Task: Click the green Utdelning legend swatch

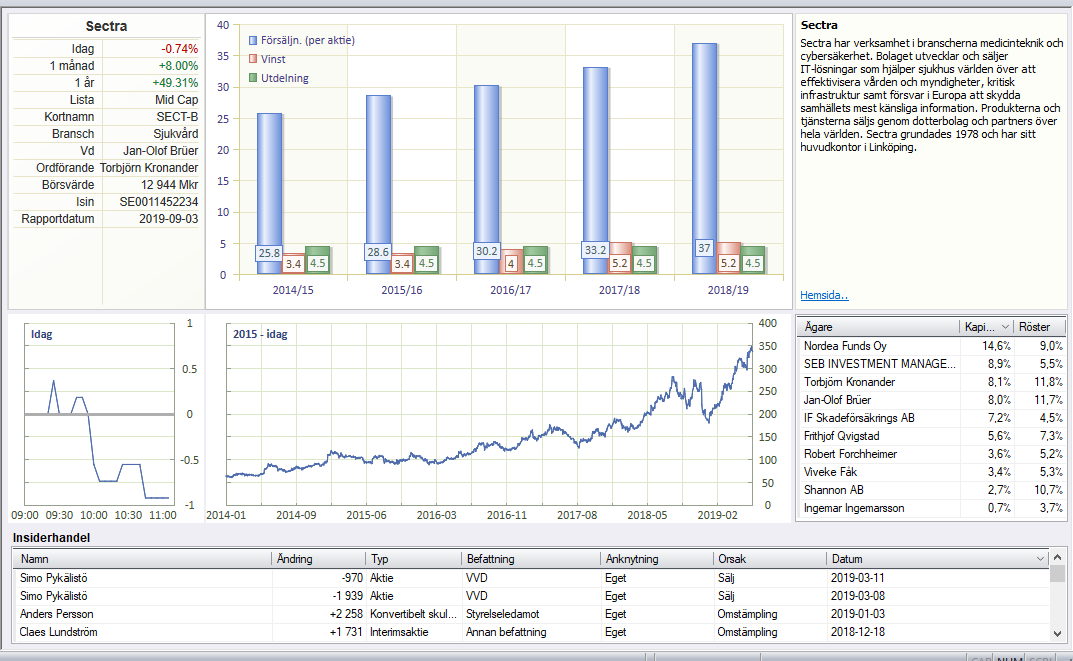Action: 253,78
